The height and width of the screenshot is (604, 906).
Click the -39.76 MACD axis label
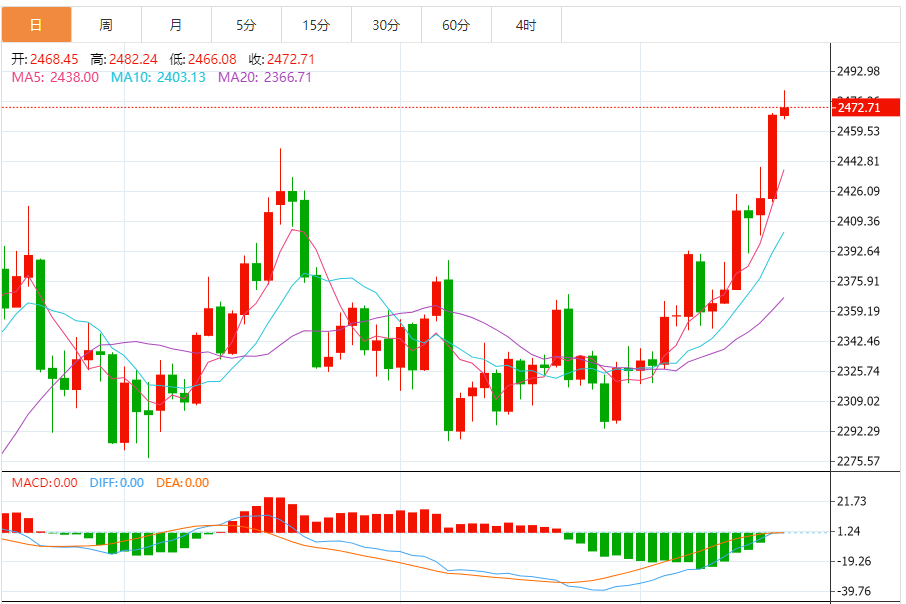pyautogui.click(x=852, y=592)
